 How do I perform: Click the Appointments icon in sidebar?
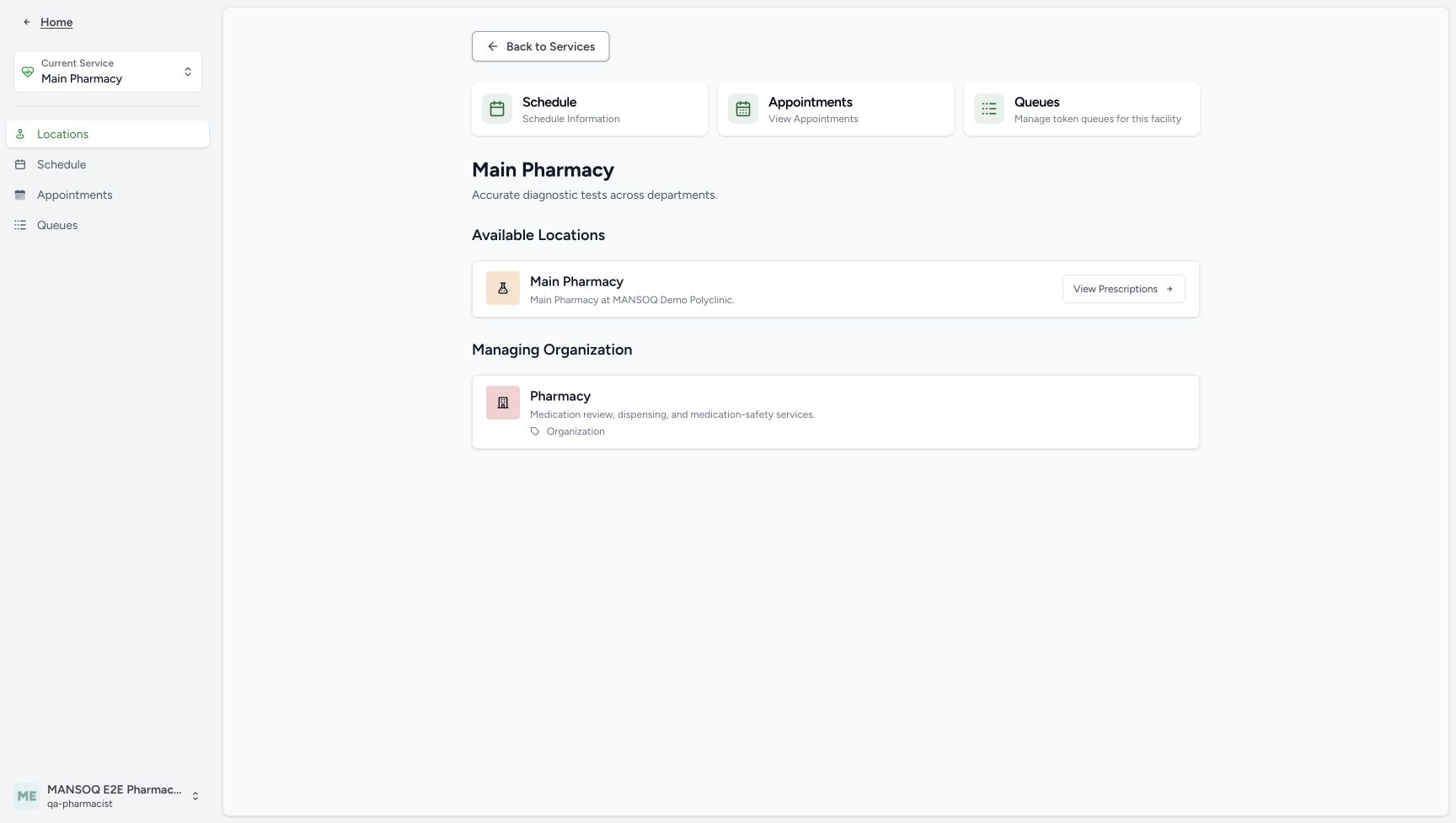click(20, 195)
